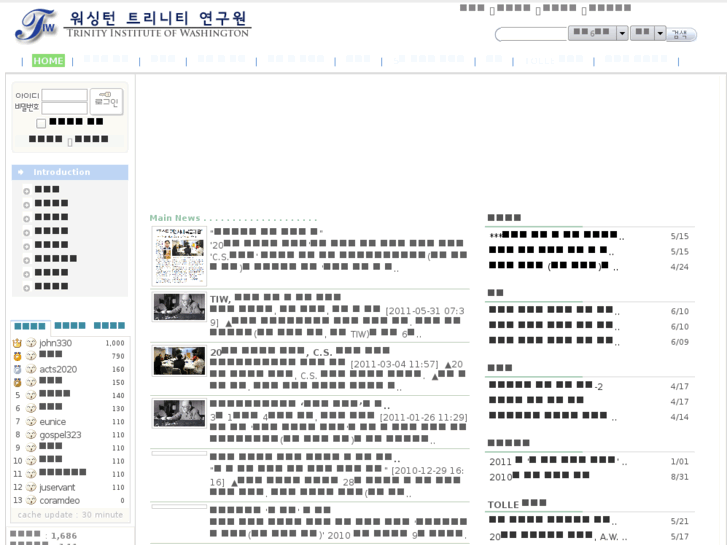This screenshot has height=545, width=727.
Task: Click the password input field
Action: pyautogui.click(x=64, y=108)
